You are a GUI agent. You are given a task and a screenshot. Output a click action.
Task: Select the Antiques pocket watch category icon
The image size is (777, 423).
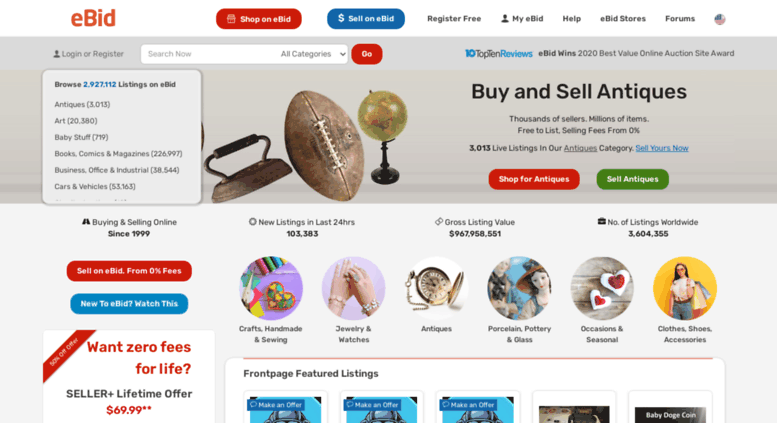(436, 288)
